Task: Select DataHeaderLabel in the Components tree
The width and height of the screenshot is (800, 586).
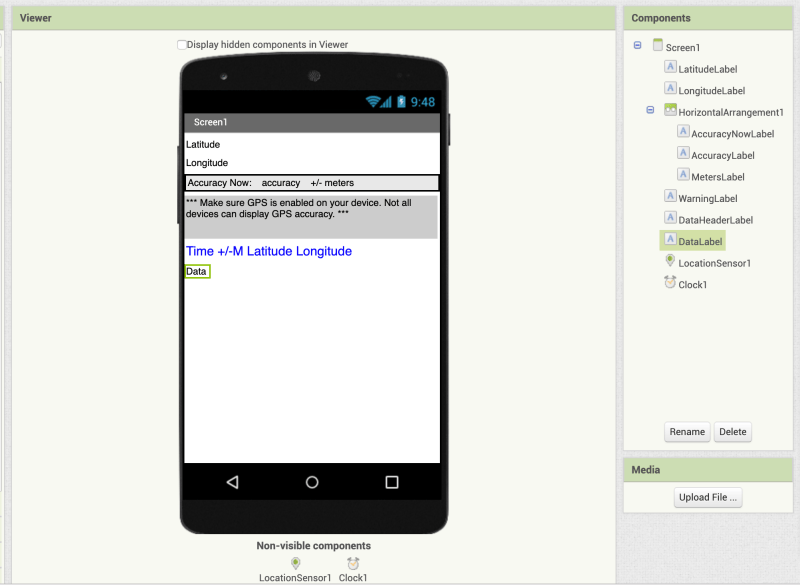Action: [715, 220]
